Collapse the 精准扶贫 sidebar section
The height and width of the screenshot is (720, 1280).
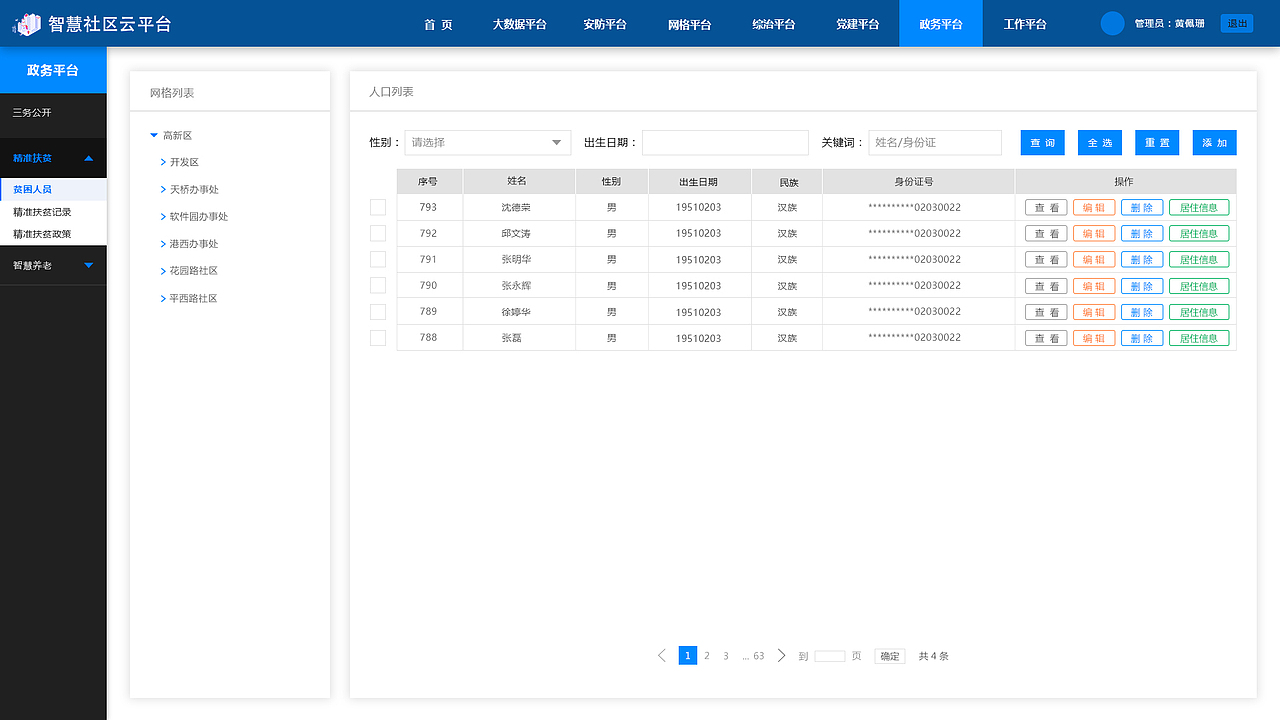(53, 157)
